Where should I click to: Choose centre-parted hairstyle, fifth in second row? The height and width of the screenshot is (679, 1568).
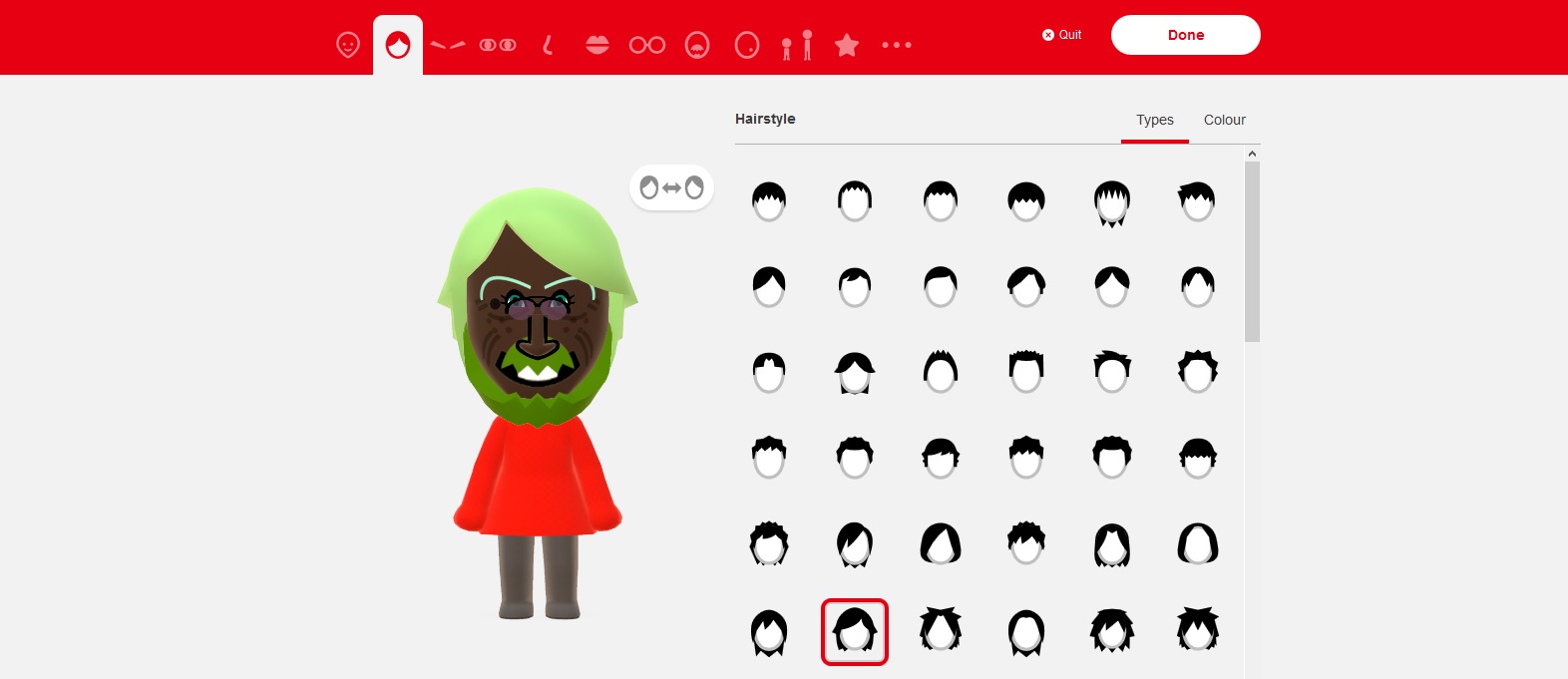1112,287
